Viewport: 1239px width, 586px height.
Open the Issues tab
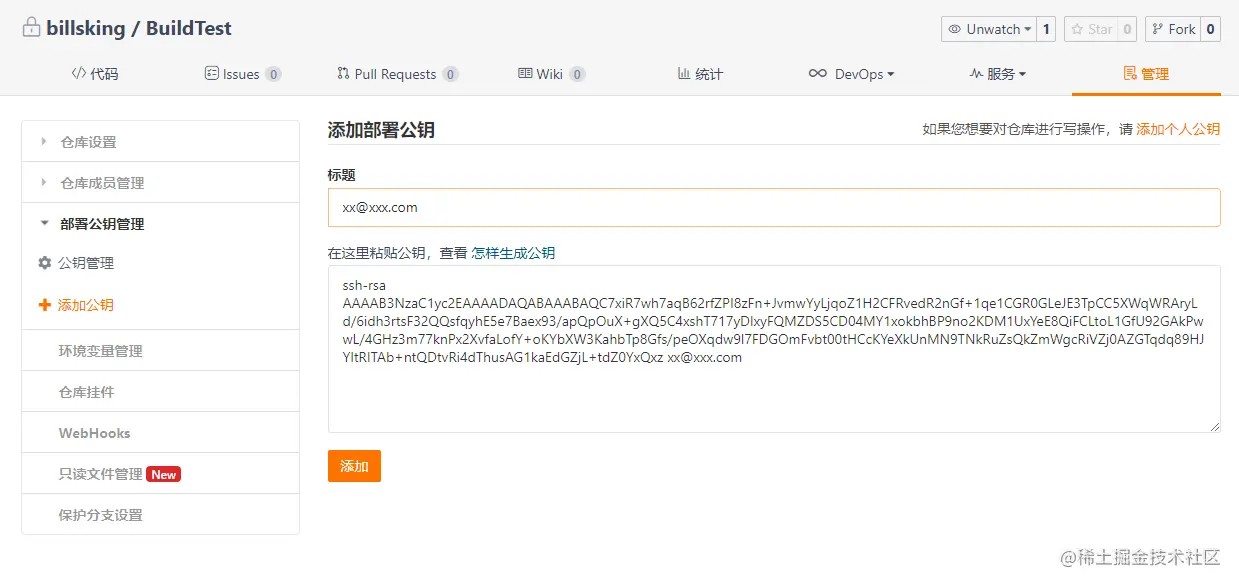point(243,74)
